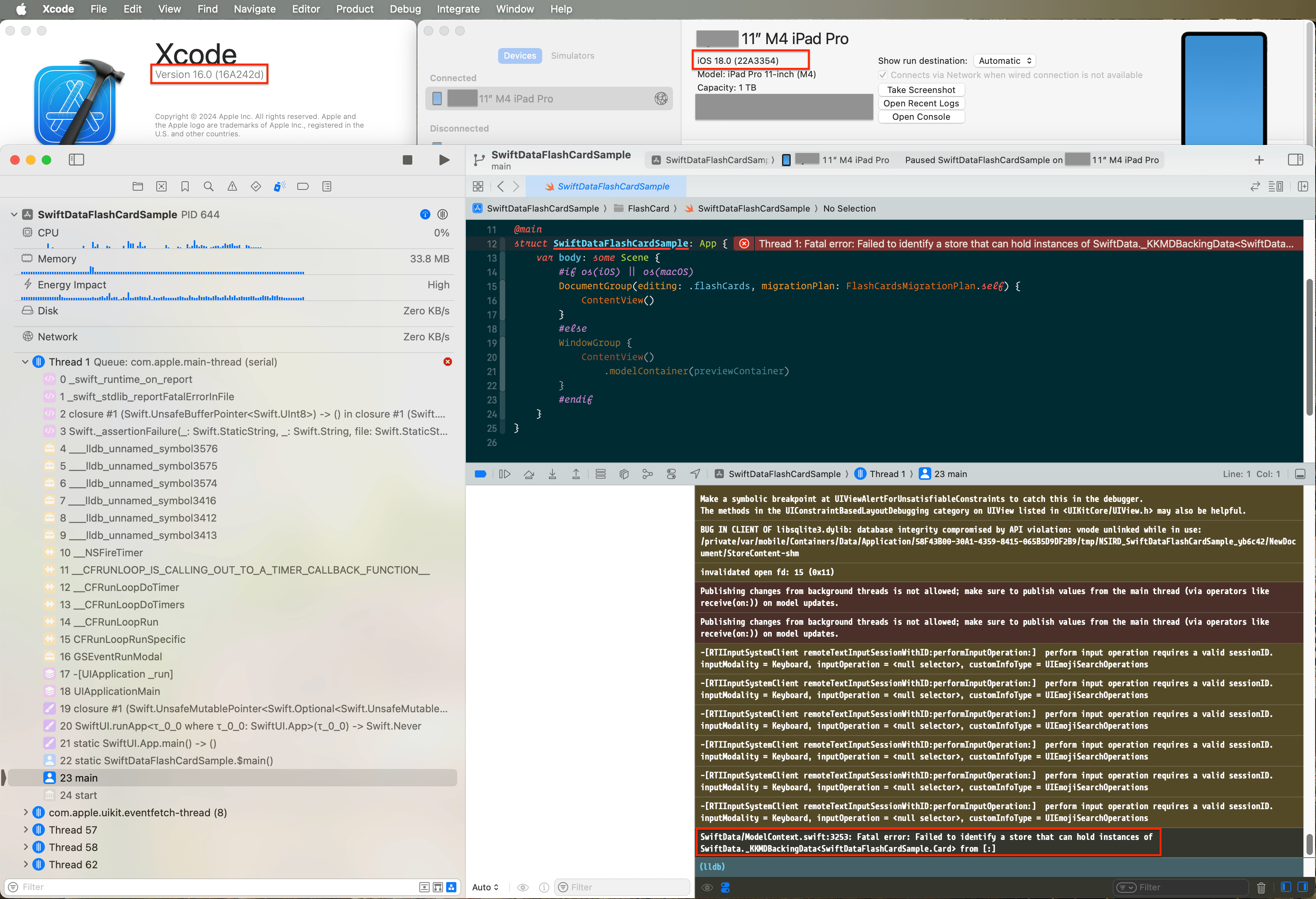The image size is (1316, 899).
Task: Click the plus Library button in the toolbar
Action: coord(1259,160)
